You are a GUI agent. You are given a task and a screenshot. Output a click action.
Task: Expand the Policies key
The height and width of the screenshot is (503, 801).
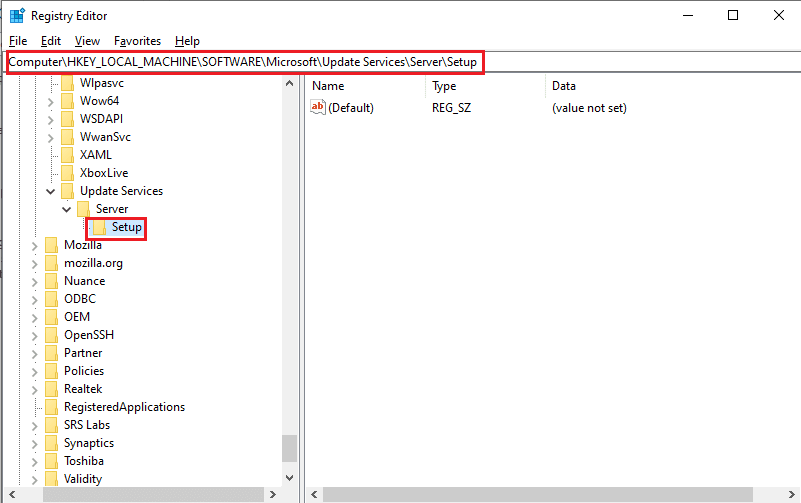pyautogui.click(x=34, y=372)
